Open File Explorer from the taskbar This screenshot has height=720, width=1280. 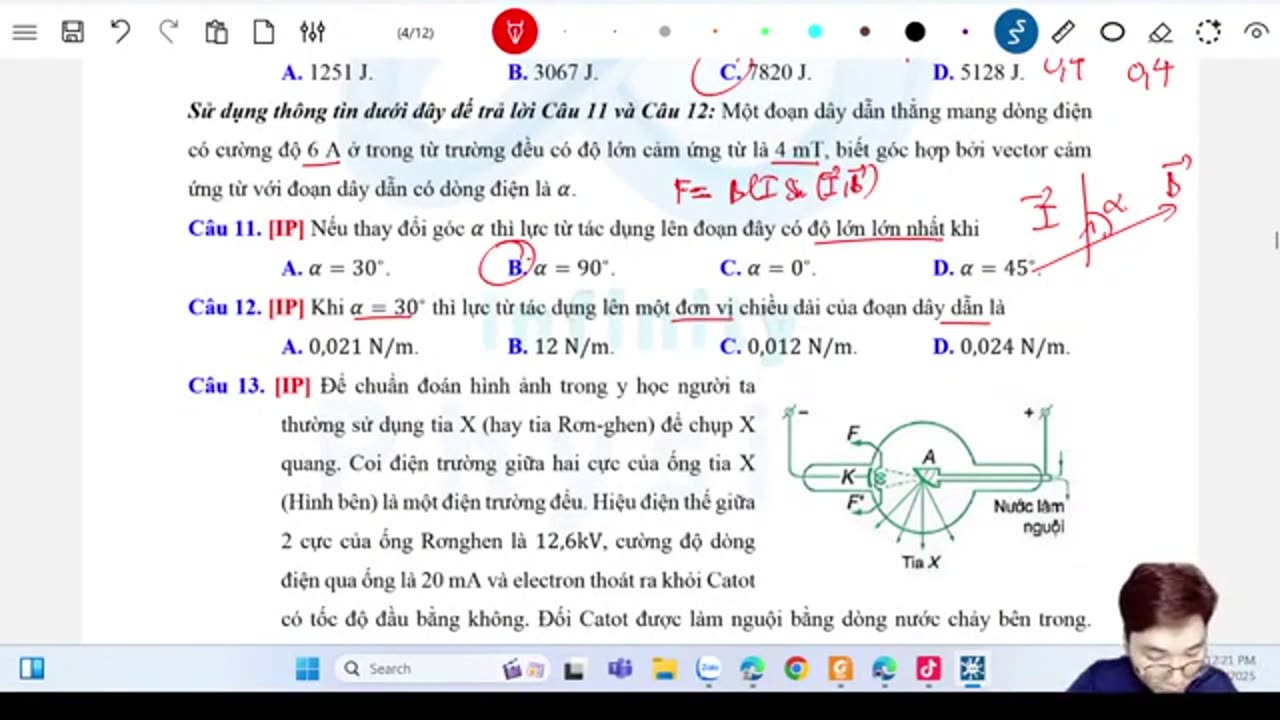(x=664, y=669)
